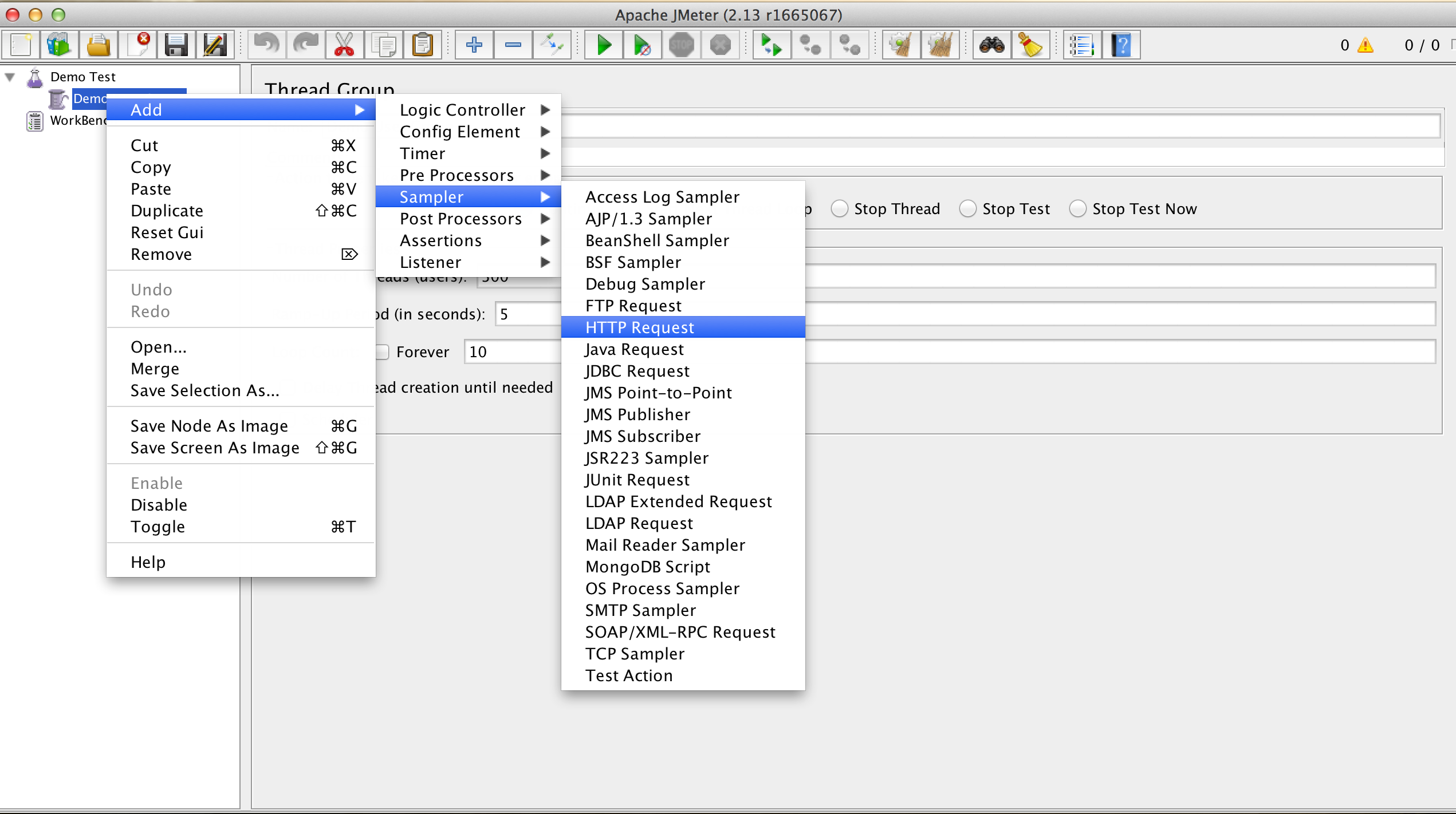Click the Stop sign icon
The image size is (1456, 814).
click(x=682, y=45)
